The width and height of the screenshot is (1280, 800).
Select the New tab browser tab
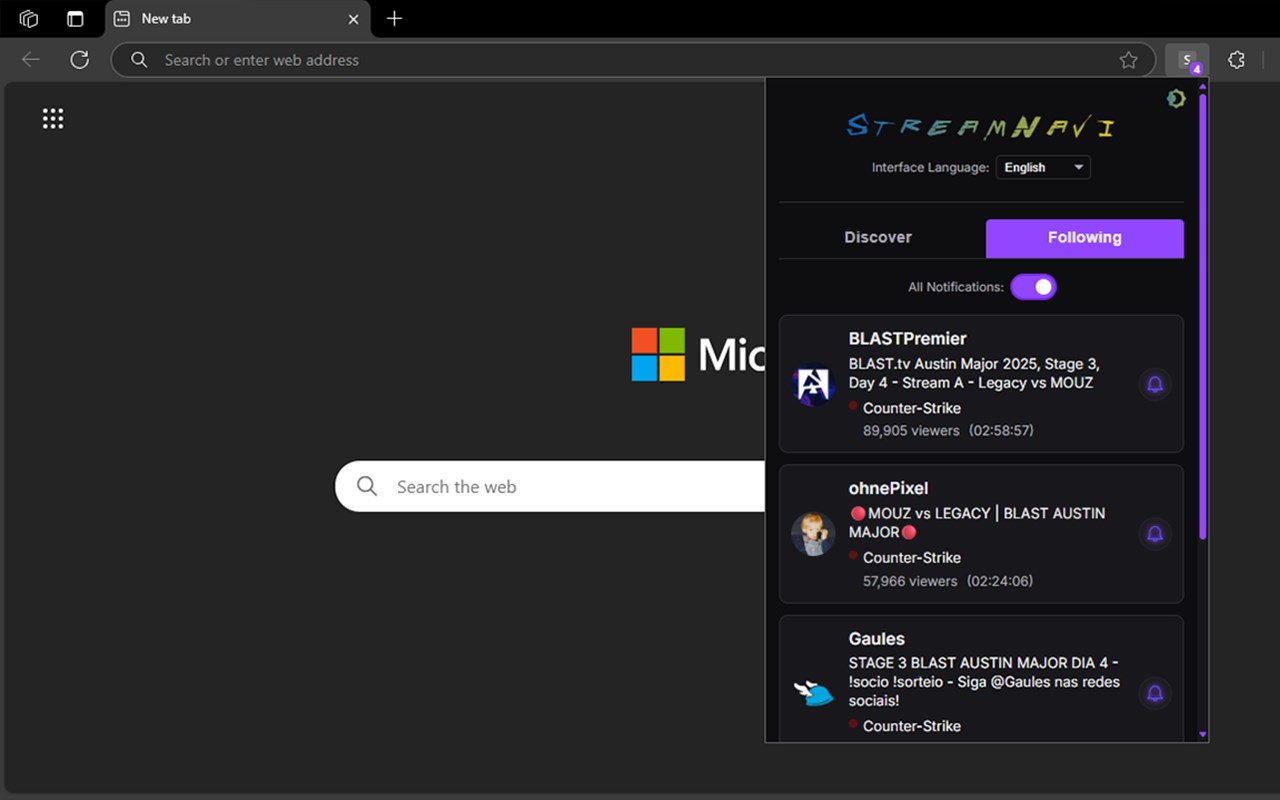click(x=237, y=19)
